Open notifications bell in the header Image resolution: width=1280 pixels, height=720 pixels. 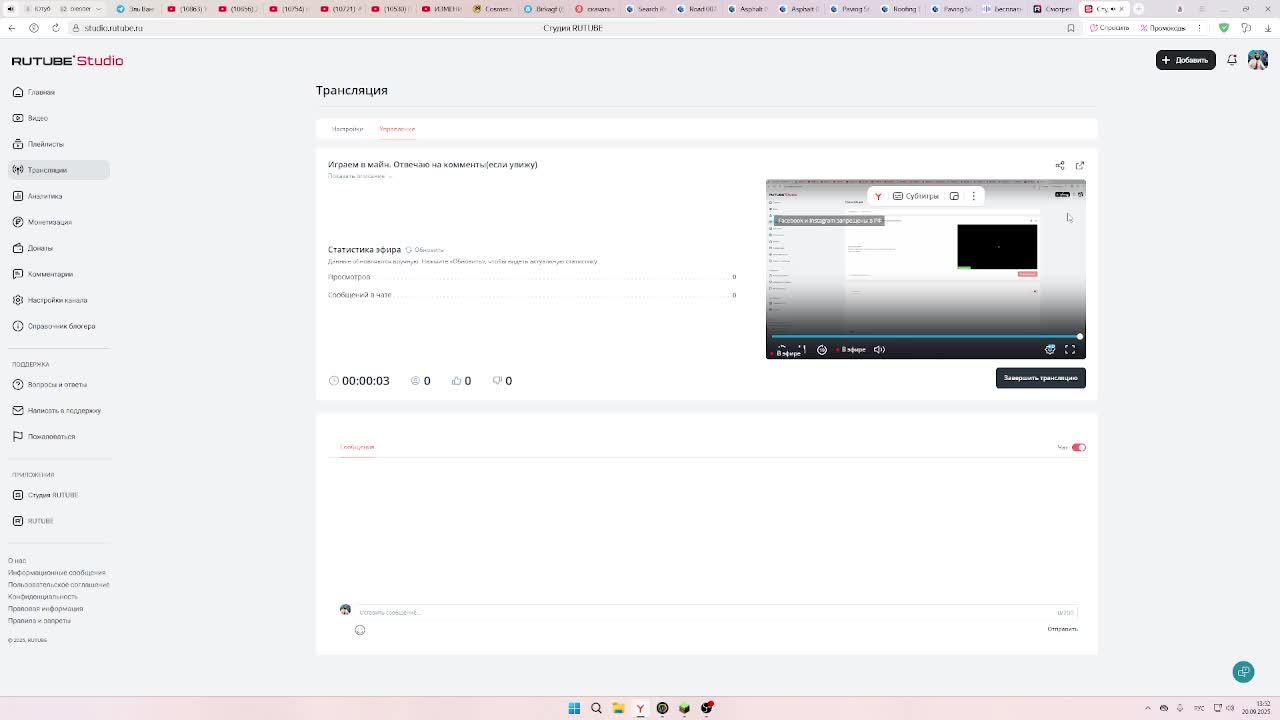tap(1232, 60)
